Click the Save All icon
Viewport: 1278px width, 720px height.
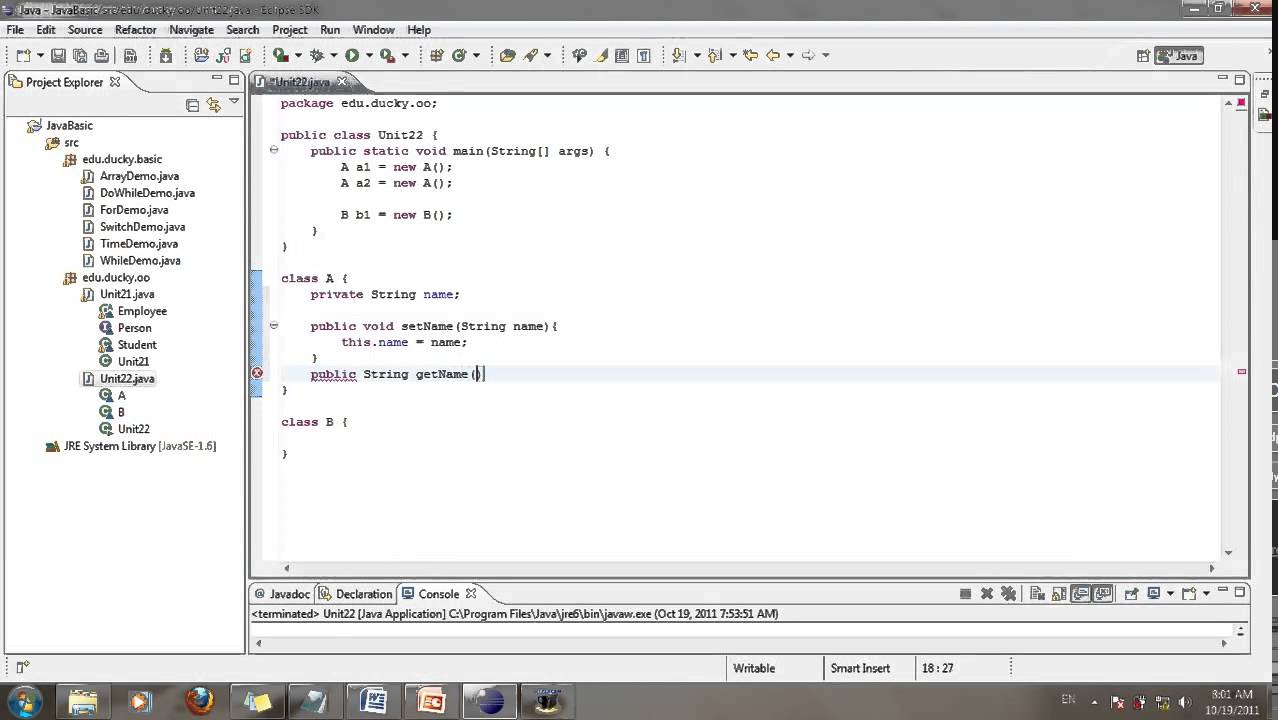click(x=80, y=56)
